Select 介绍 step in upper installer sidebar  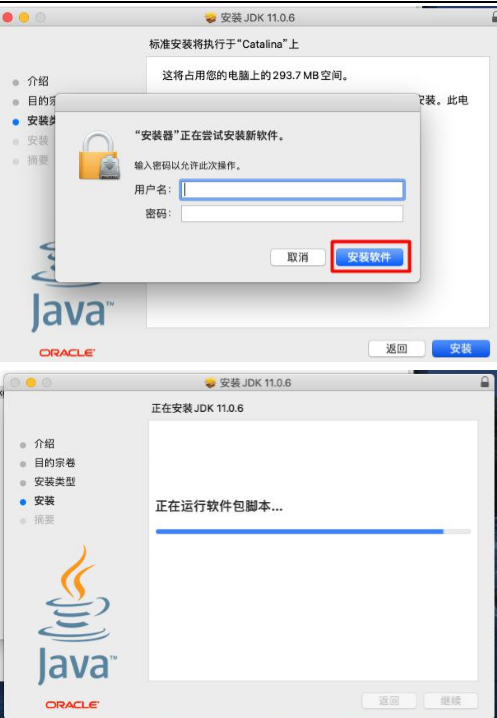point(38,82)
